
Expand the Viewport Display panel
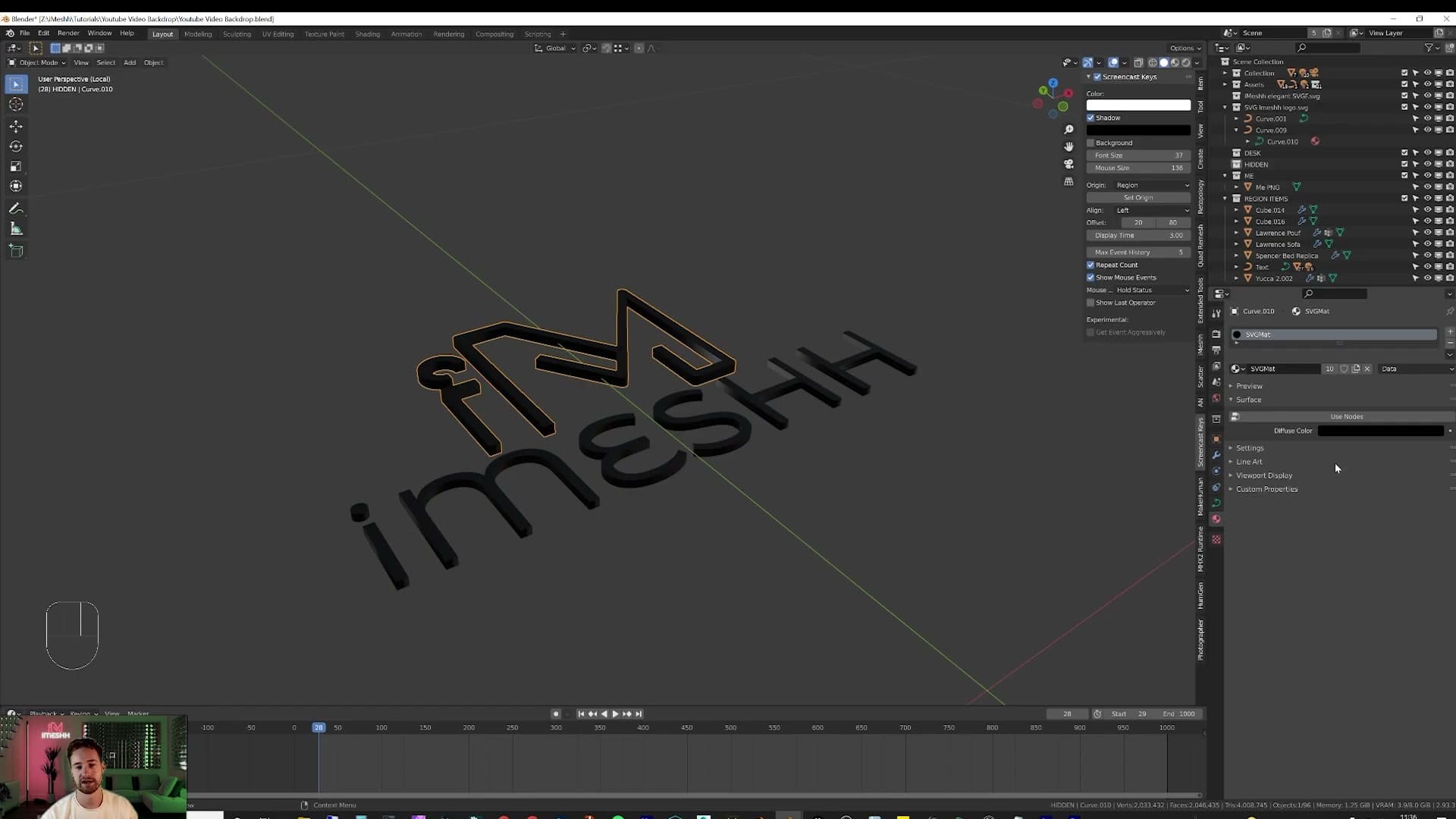pos(1264,475)
